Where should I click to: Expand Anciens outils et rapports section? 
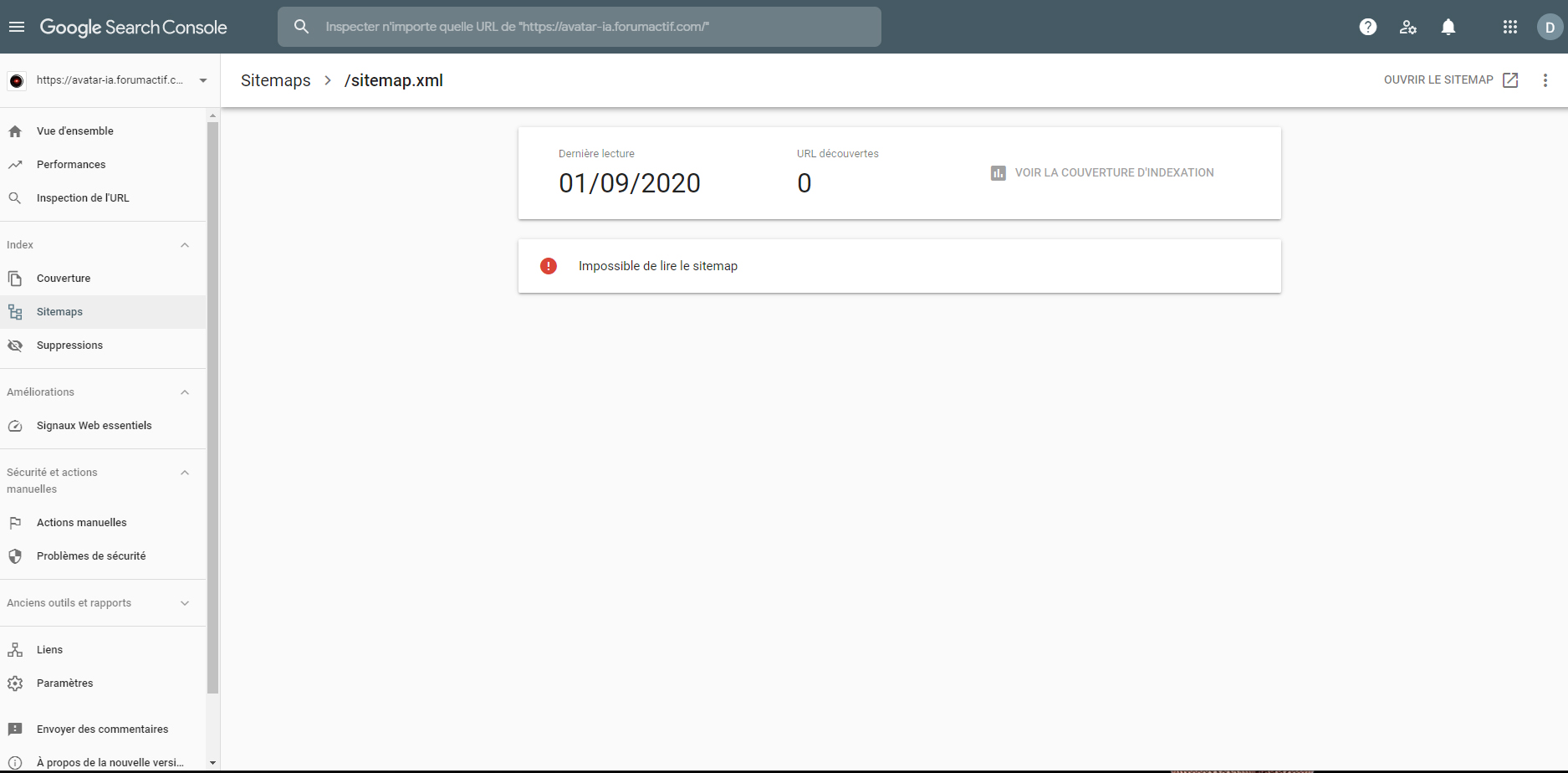click(185, 603)
